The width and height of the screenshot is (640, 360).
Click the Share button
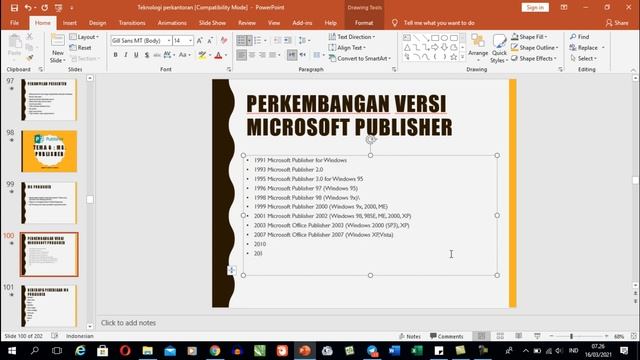(x=617, y=23)
